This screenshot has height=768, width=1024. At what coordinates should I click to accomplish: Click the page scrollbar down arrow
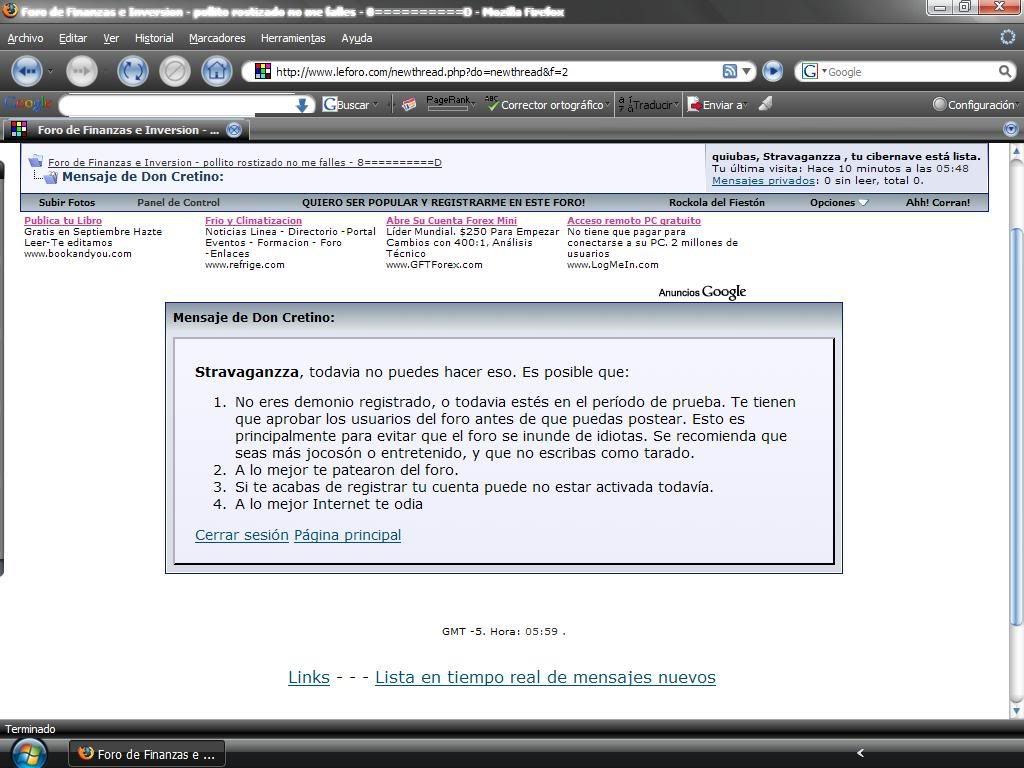(1016, 710)
